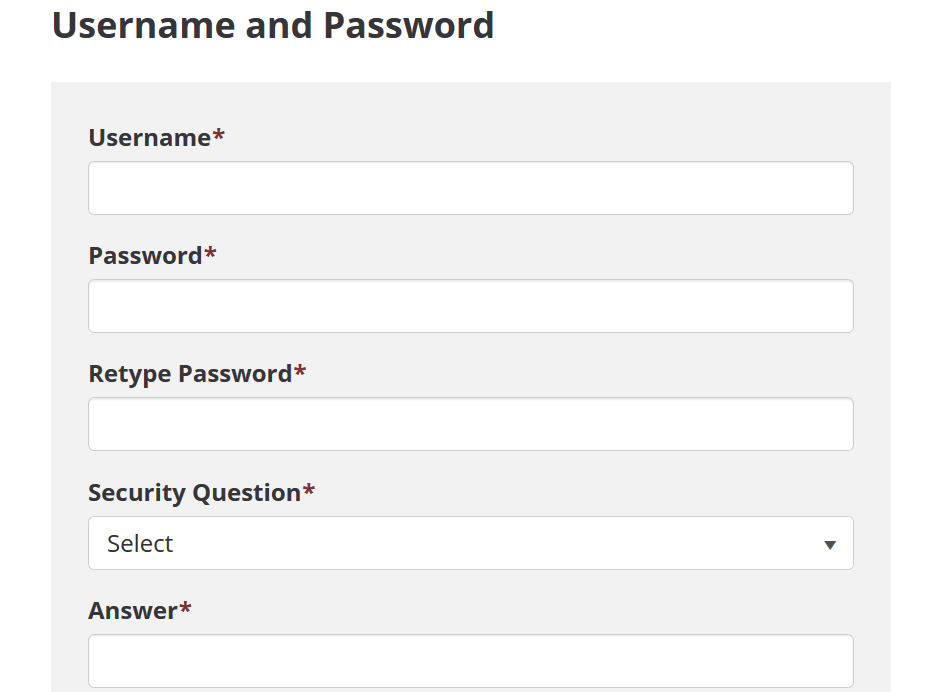Screen dimensions: 939x692
Task: Click the Answer field label
Action: 133,611
